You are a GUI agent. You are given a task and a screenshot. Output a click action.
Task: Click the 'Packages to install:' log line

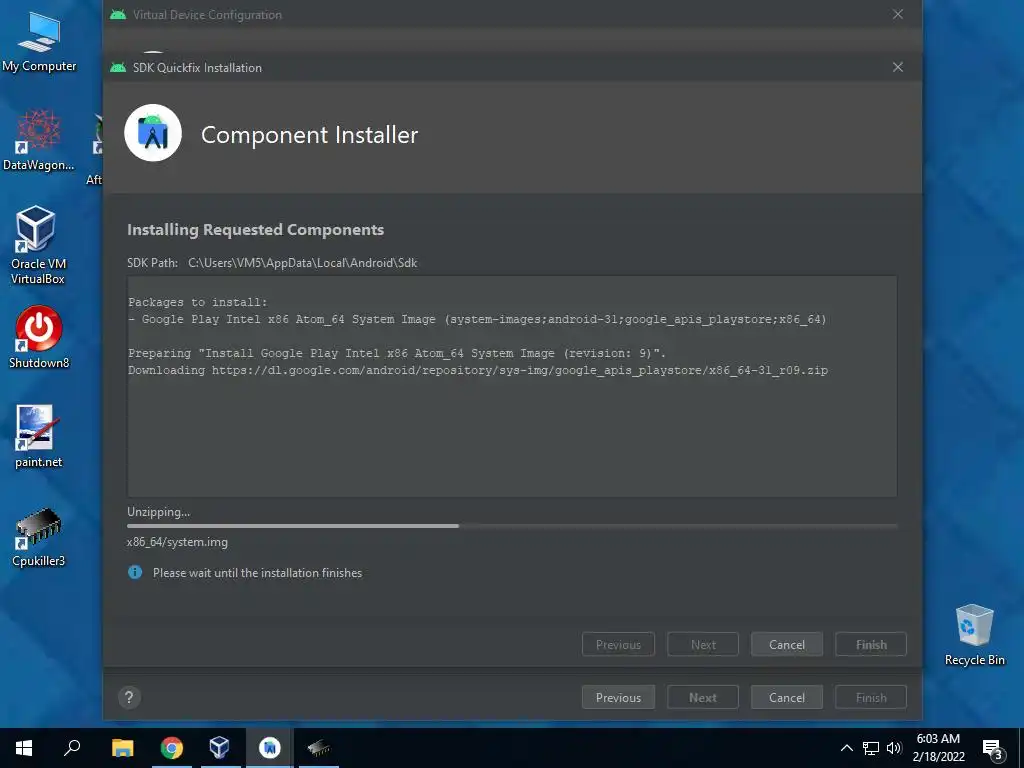[198, 302]
